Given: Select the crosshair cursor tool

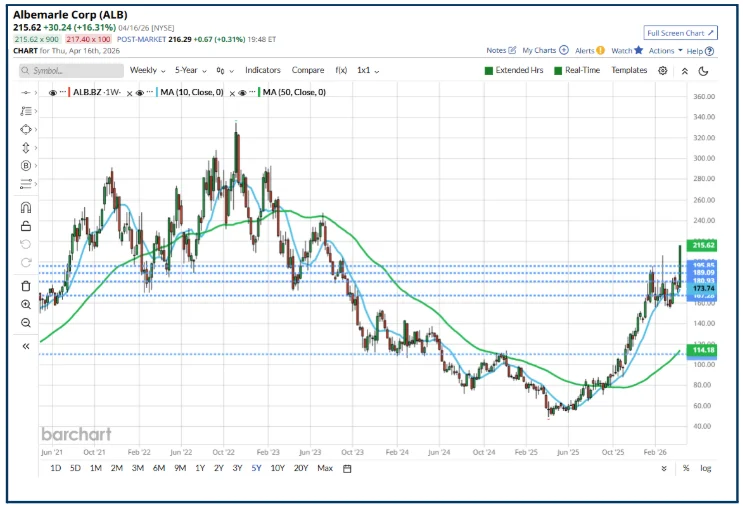Looking at the screenshot, I should coord(26,92).
